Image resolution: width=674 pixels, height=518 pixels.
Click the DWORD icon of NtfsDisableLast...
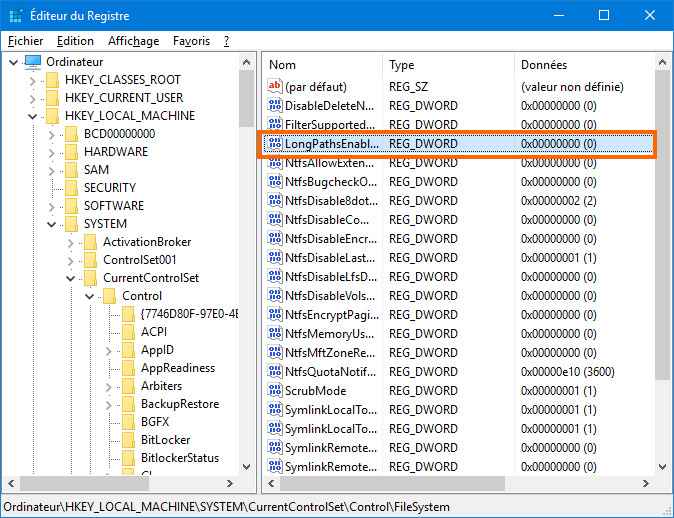click(275, 257)
